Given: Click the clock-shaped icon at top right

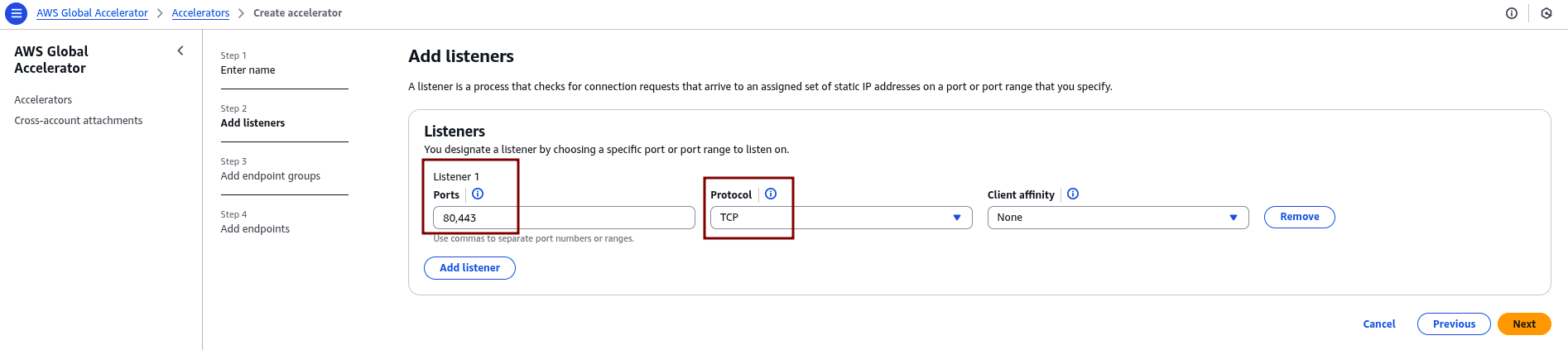Looking at the screenshot, I should pyautogui.click(x=1546, y=13).
